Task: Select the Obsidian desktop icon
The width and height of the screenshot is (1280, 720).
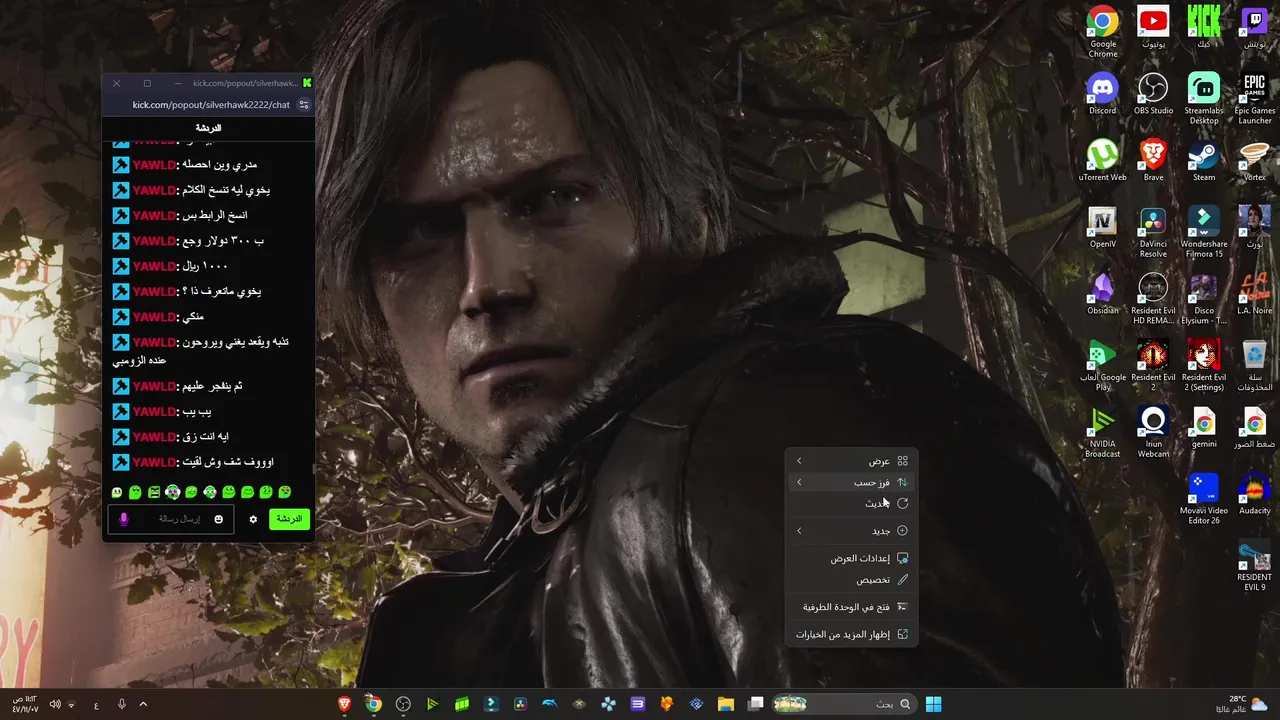Action: pyautogui.click(x=1103, y=294)
